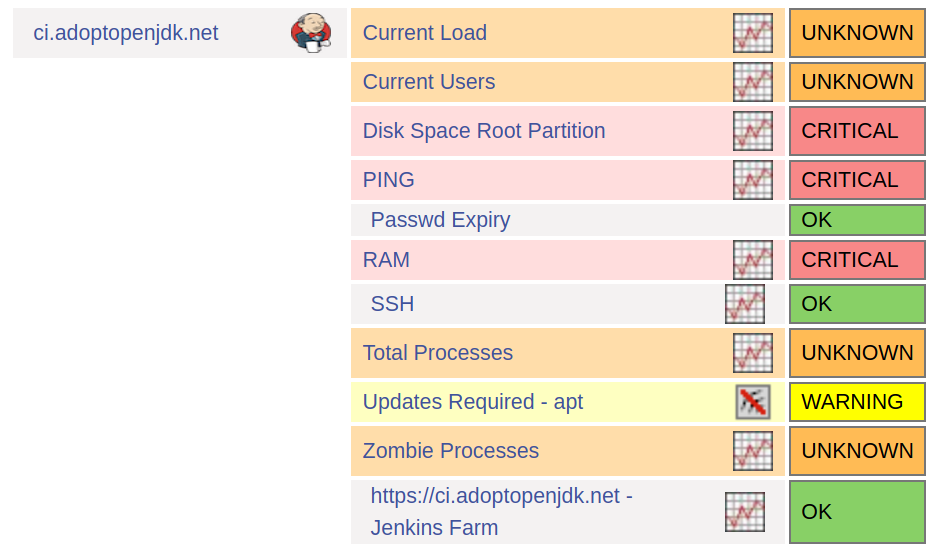Click the OK status for SSH

pyautogui.click(x=857, y=304)
